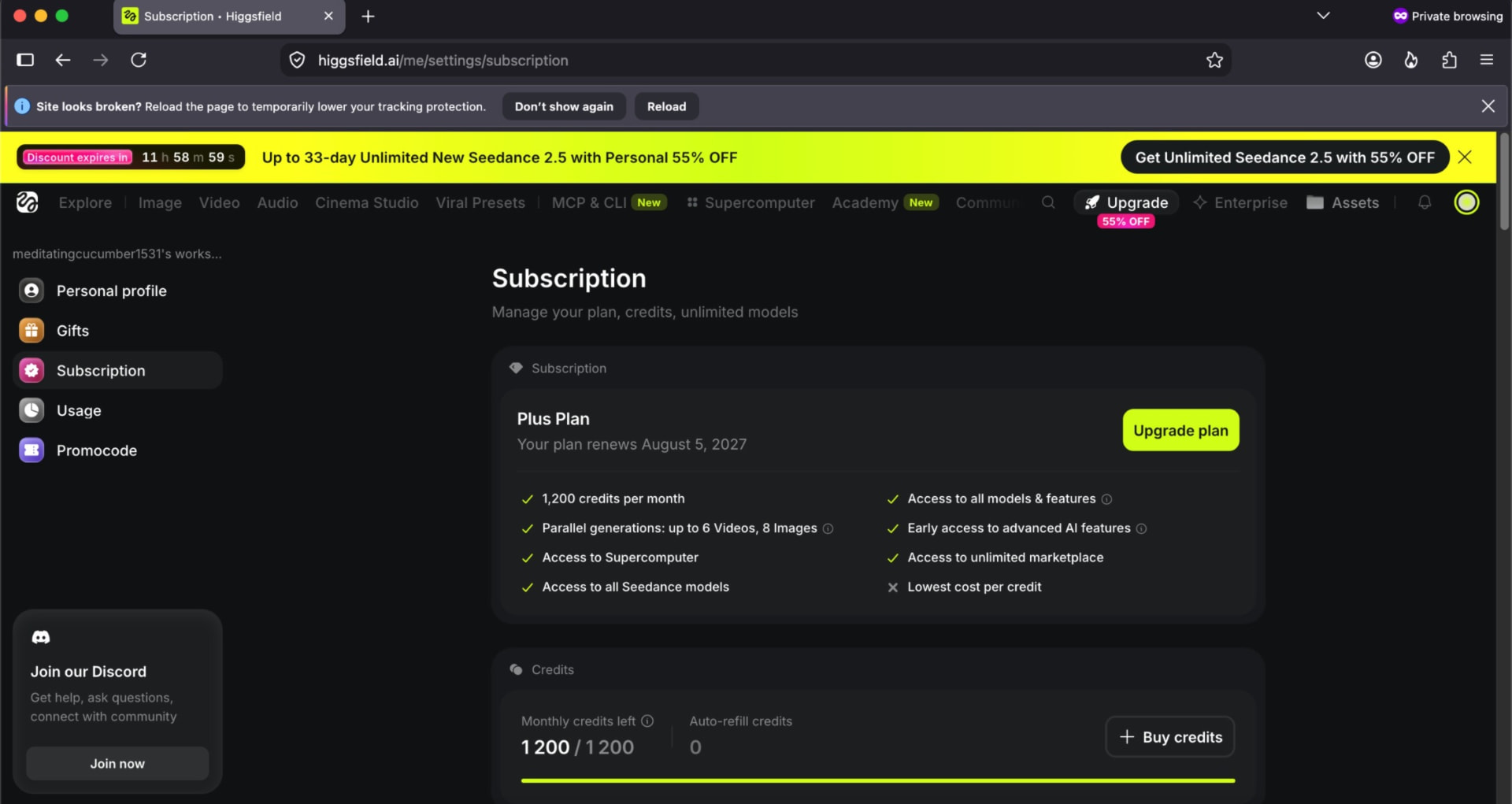The width and height of the screenshot is (1512, 804).
Task: Close the yellow promo banner
Action: tap(1465, 157)
